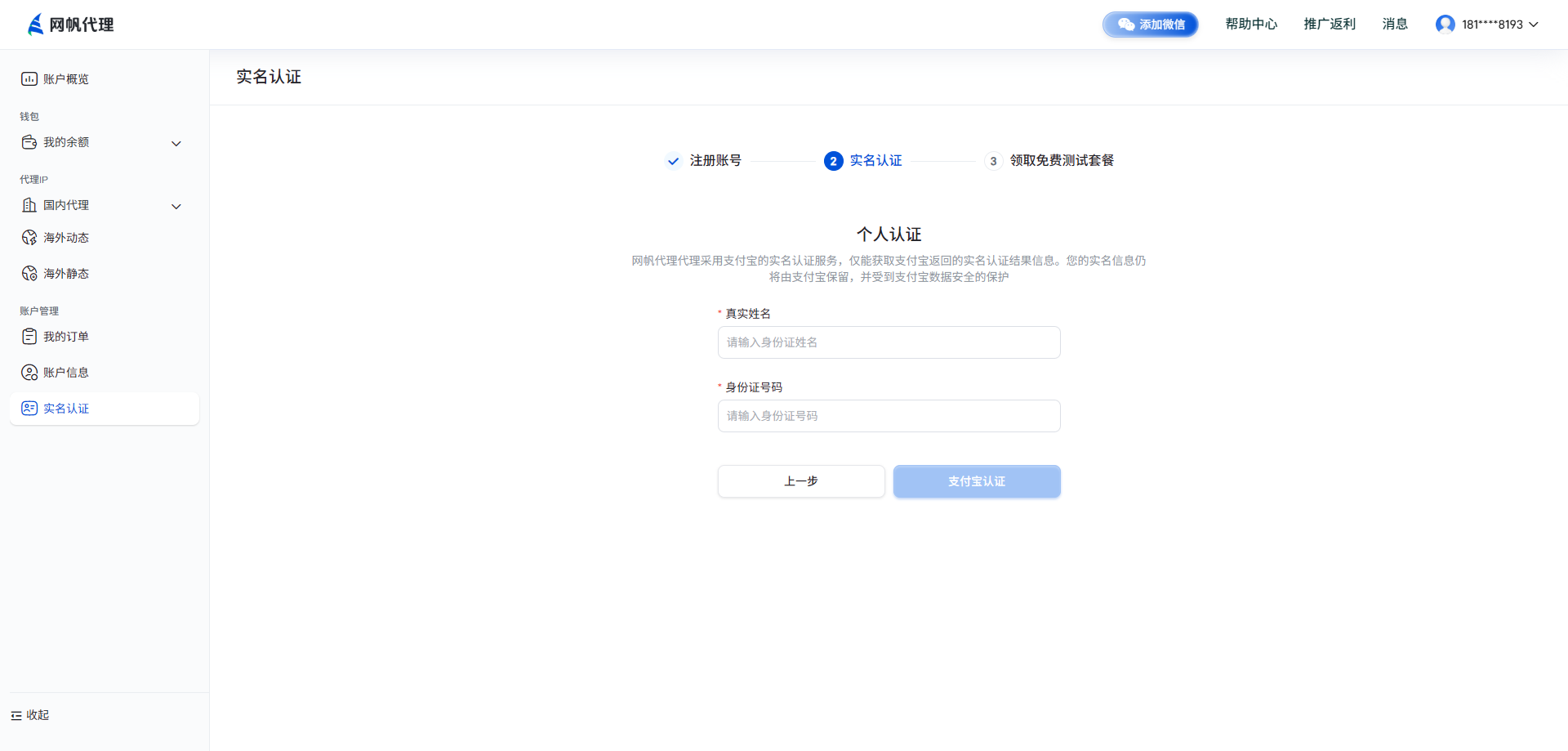The height and width of the screenshot is (751, 1568).
Task: Click the 上一步 button
Action: pyautogui.click(x=801, y=481)
